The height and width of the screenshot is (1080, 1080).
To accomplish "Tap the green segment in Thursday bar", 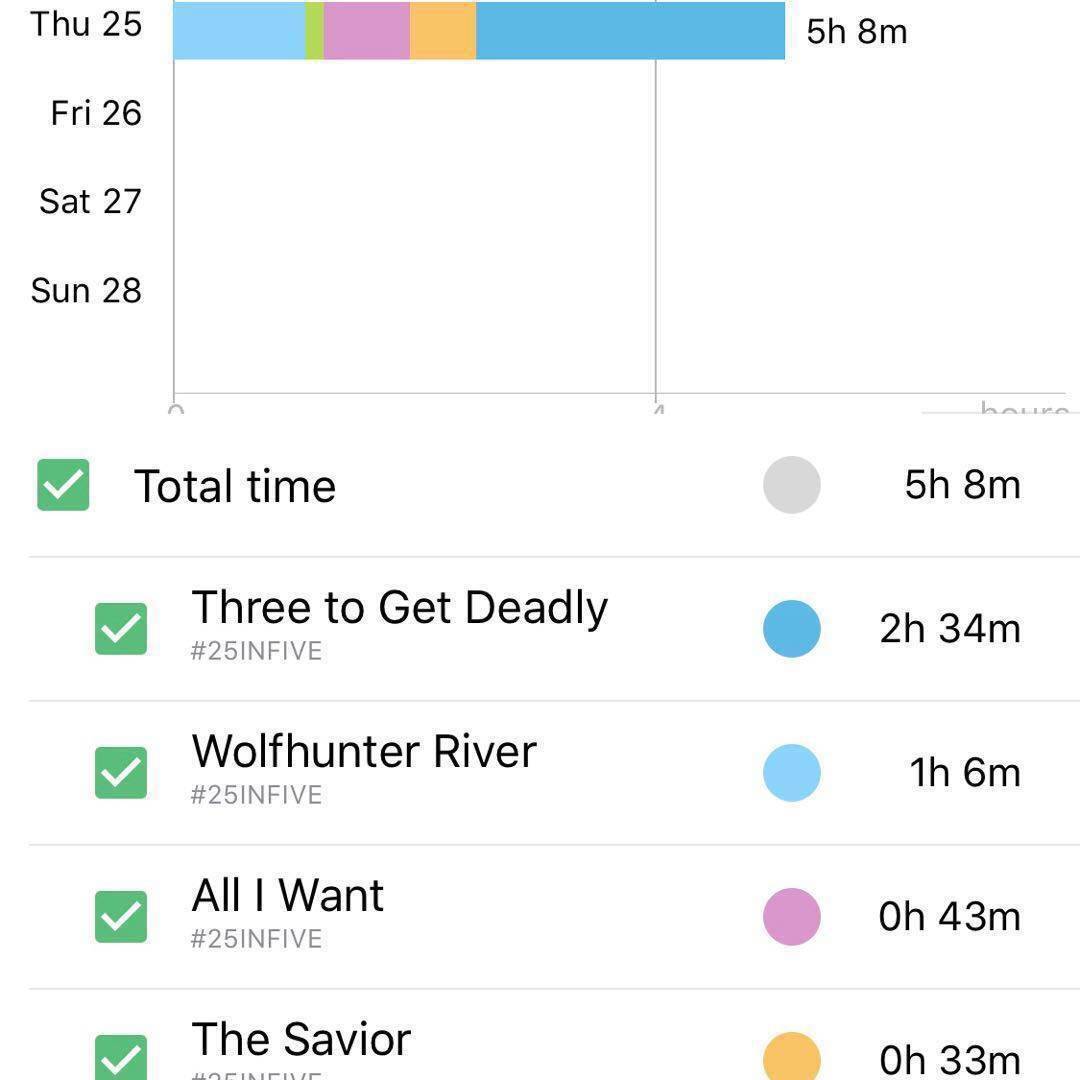I will pos(314,30).
